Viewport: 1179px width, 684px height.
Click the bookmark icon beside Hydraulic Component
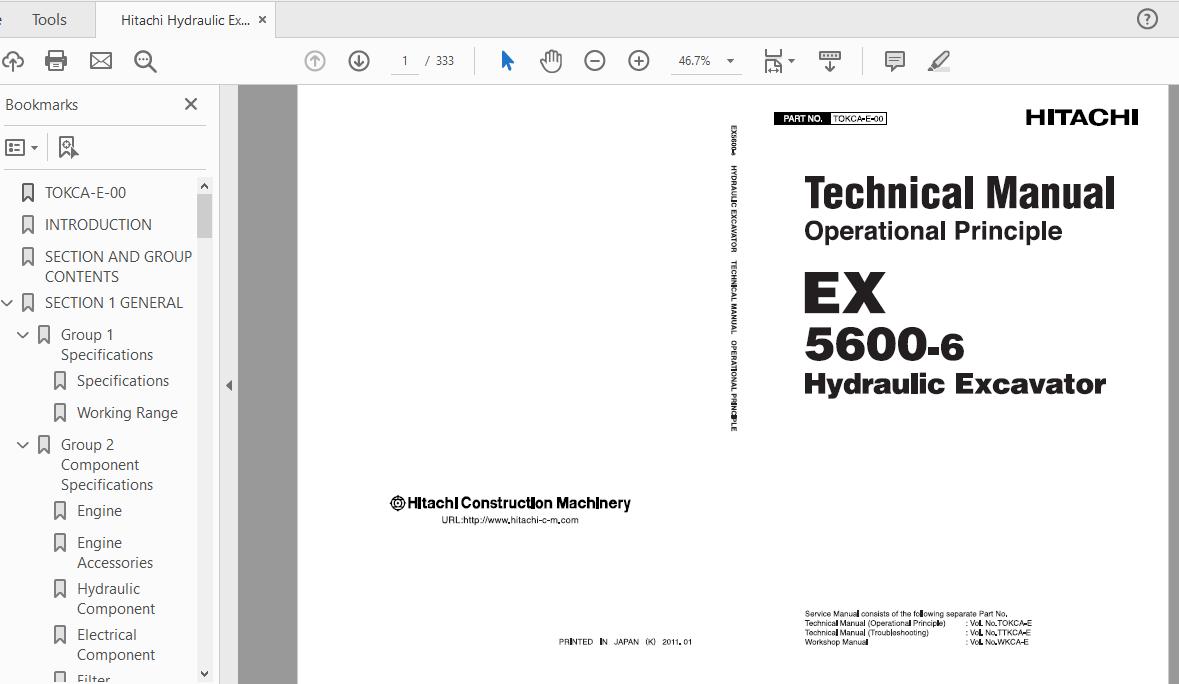point(60,589)
